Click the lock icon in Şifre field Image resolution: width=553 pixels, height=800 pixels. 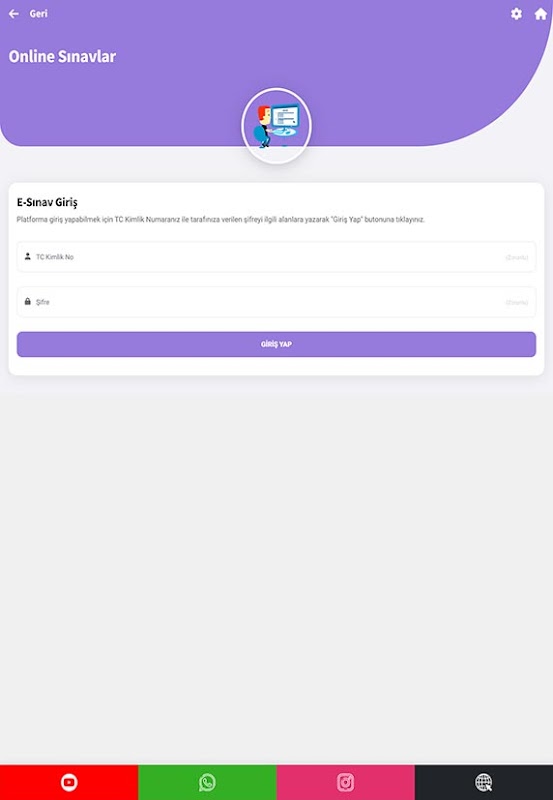pos(28,302)
